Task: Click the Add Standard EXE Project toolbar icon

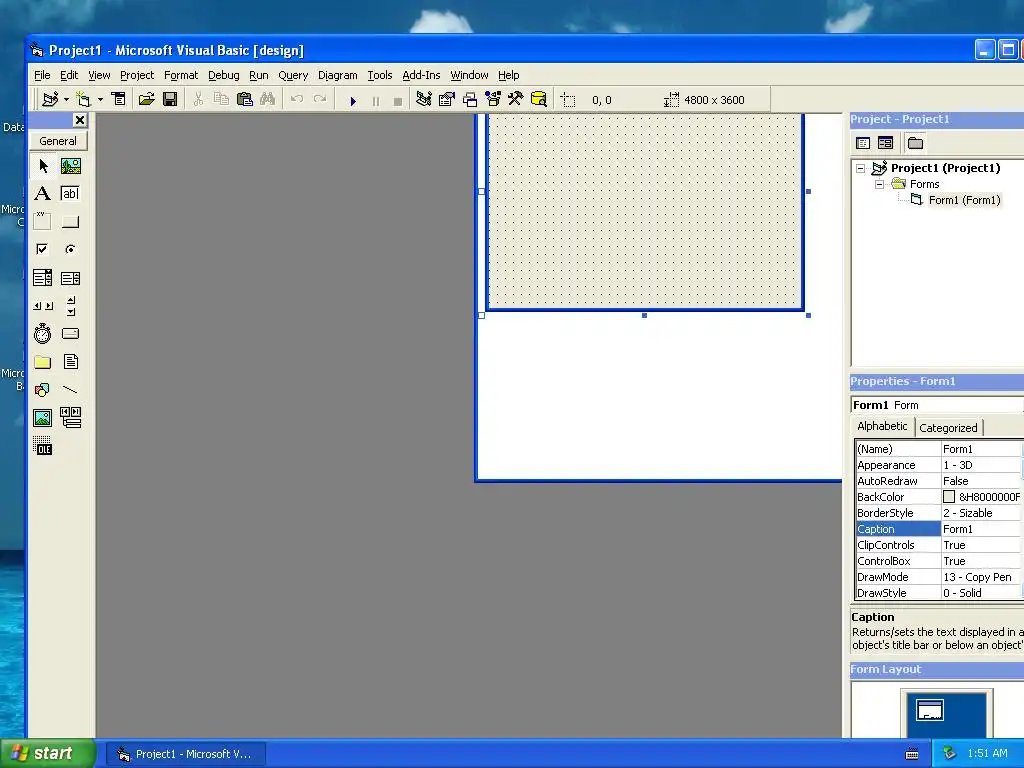Action: tap(50, 99)
